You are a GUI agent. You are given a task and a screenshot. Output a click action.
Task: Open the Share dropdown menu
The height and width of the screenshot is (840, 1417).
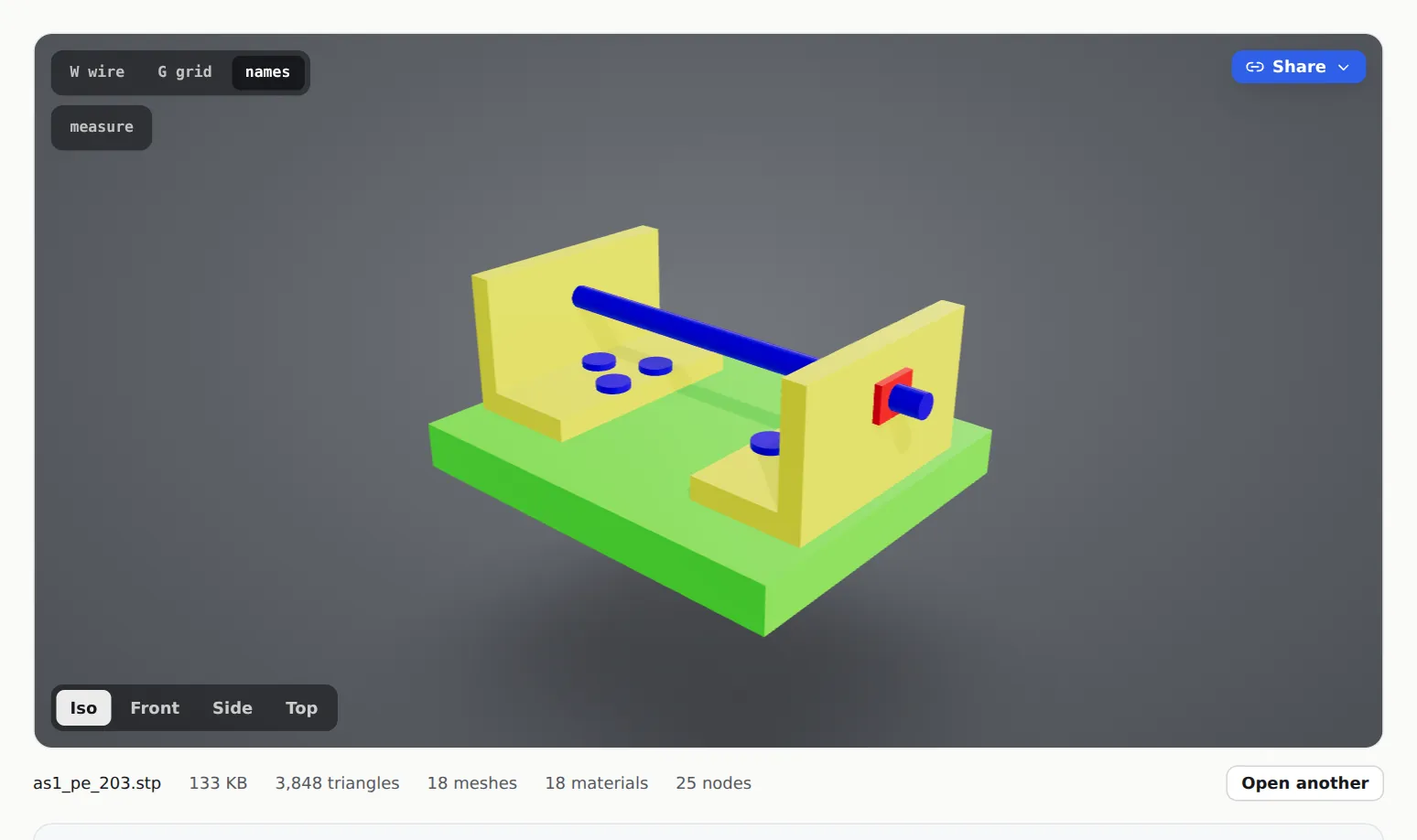tap(1298, 67)
